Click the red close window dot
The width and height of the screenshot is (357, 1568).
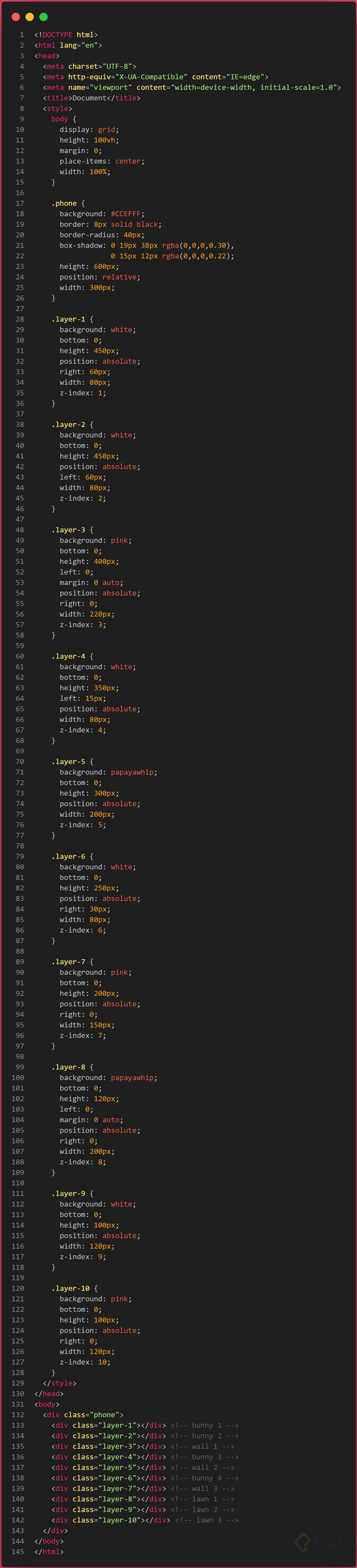(x=16, y=17)
